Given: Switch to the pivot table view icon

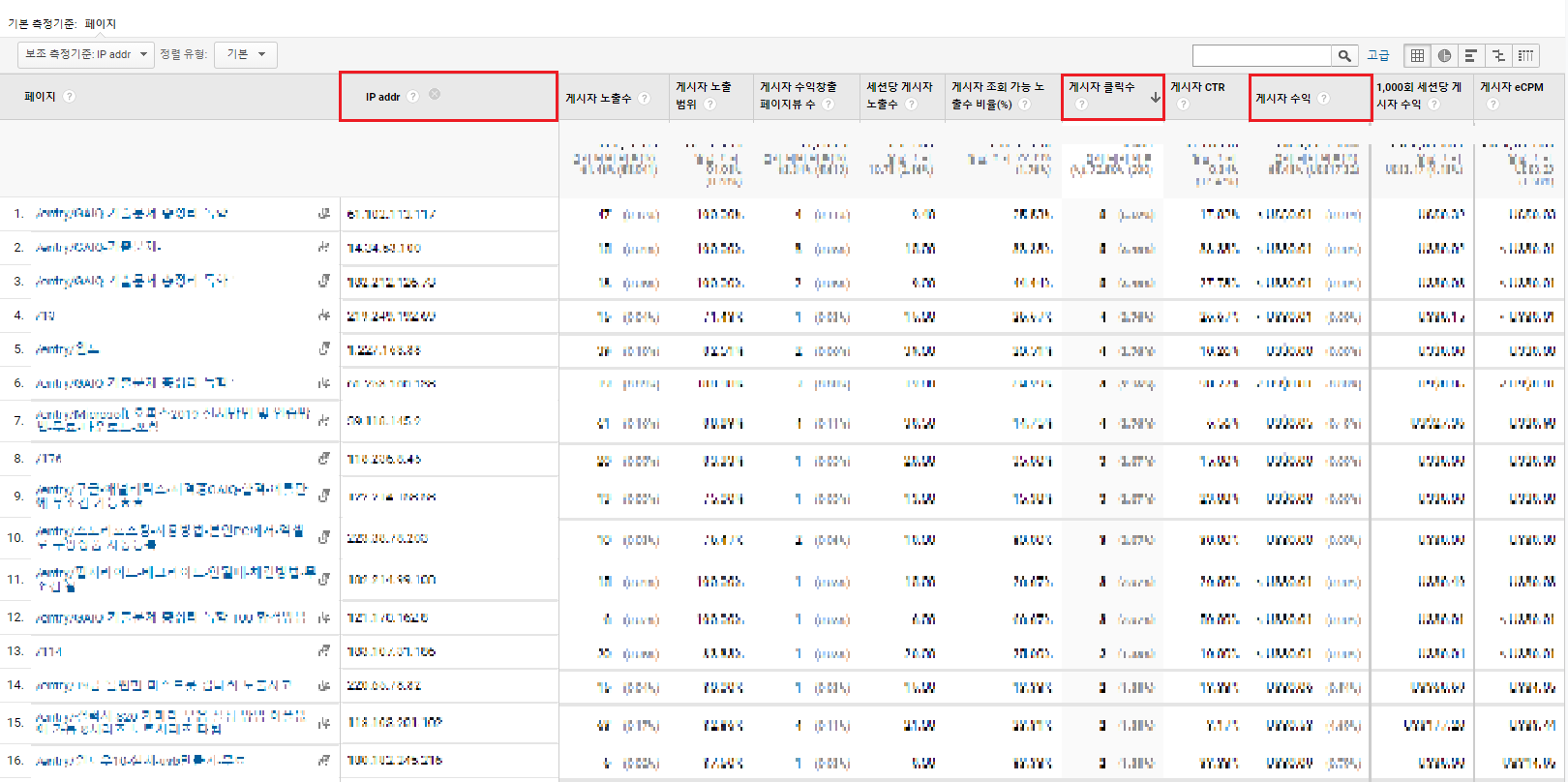Looking at the screenshot, I should click(x=1525, y=55).
